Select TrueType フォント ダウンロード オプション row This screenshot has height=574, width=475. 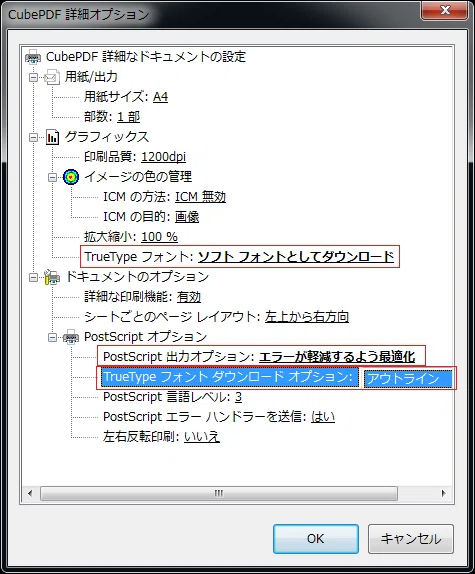(x=229, y=377)
